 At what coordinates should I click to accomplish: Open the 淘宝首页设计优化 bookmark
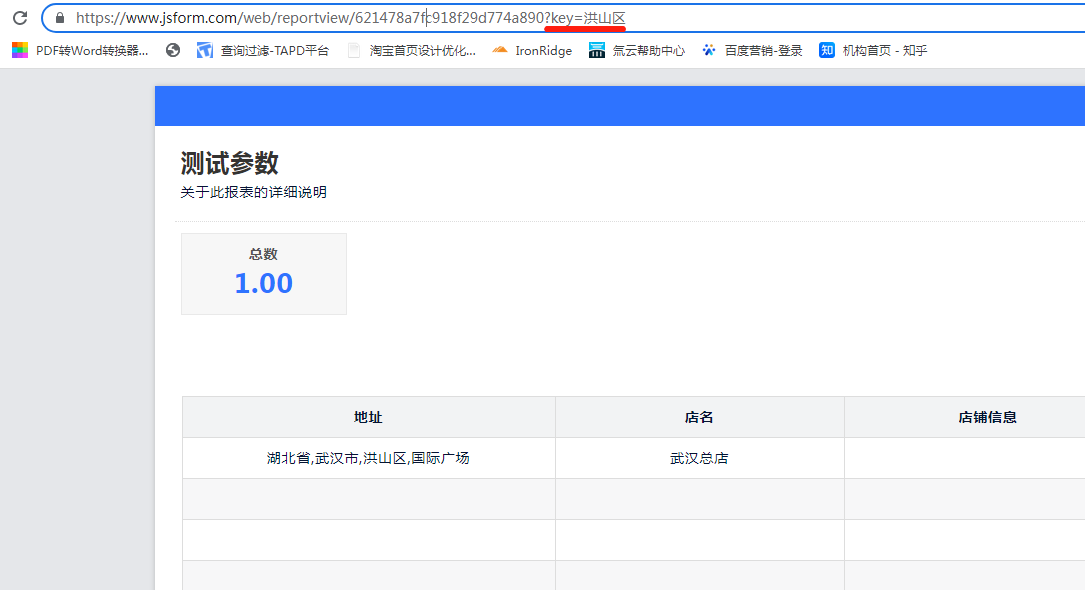pyautogui.click(x=411, y=50)
